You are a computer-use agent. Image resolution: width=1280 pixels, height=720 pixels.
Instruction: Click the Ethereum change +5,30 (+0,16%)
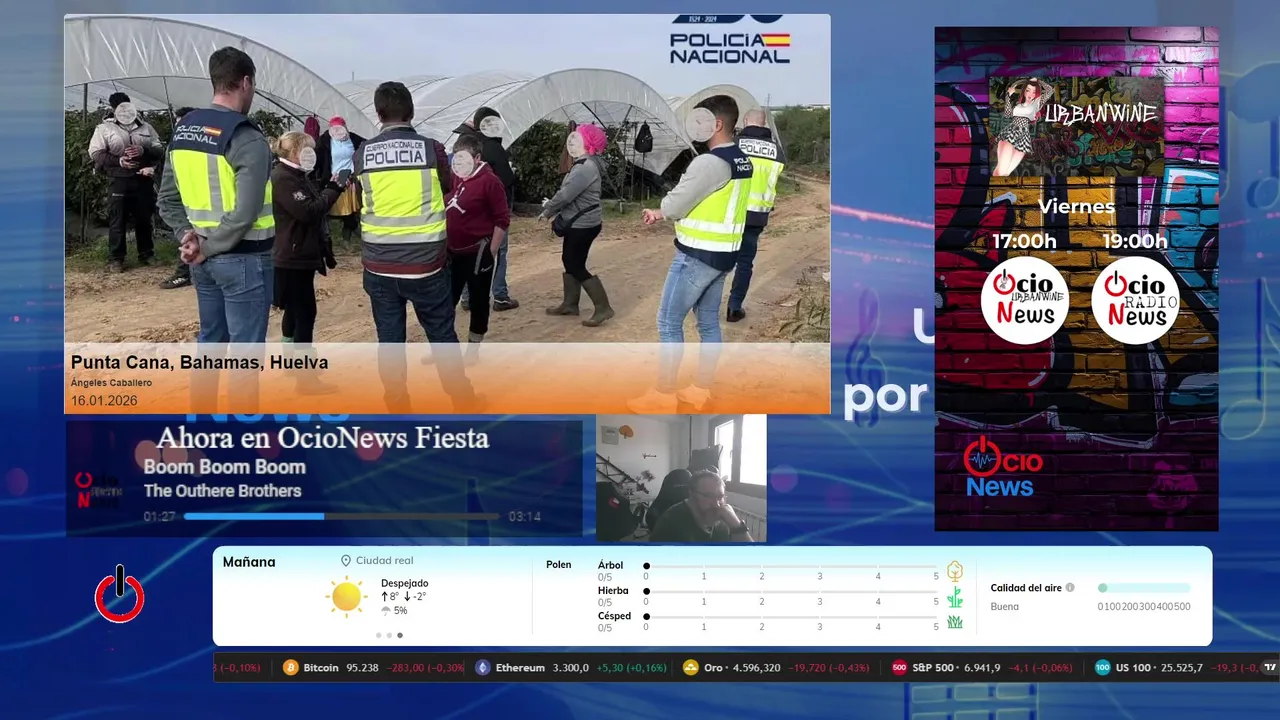pos(631,668)
